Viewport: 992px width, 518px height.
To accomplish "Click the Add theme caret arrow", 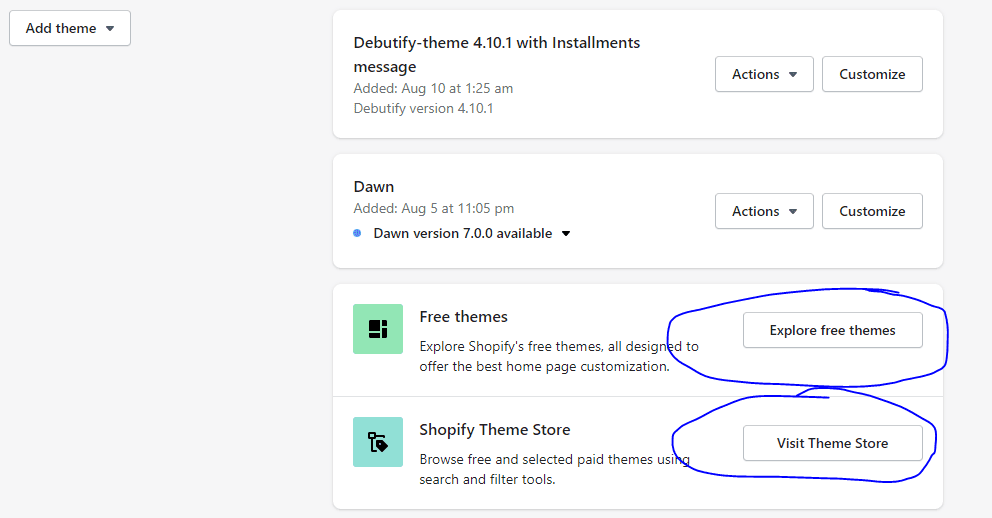I will tap(110, 28).
